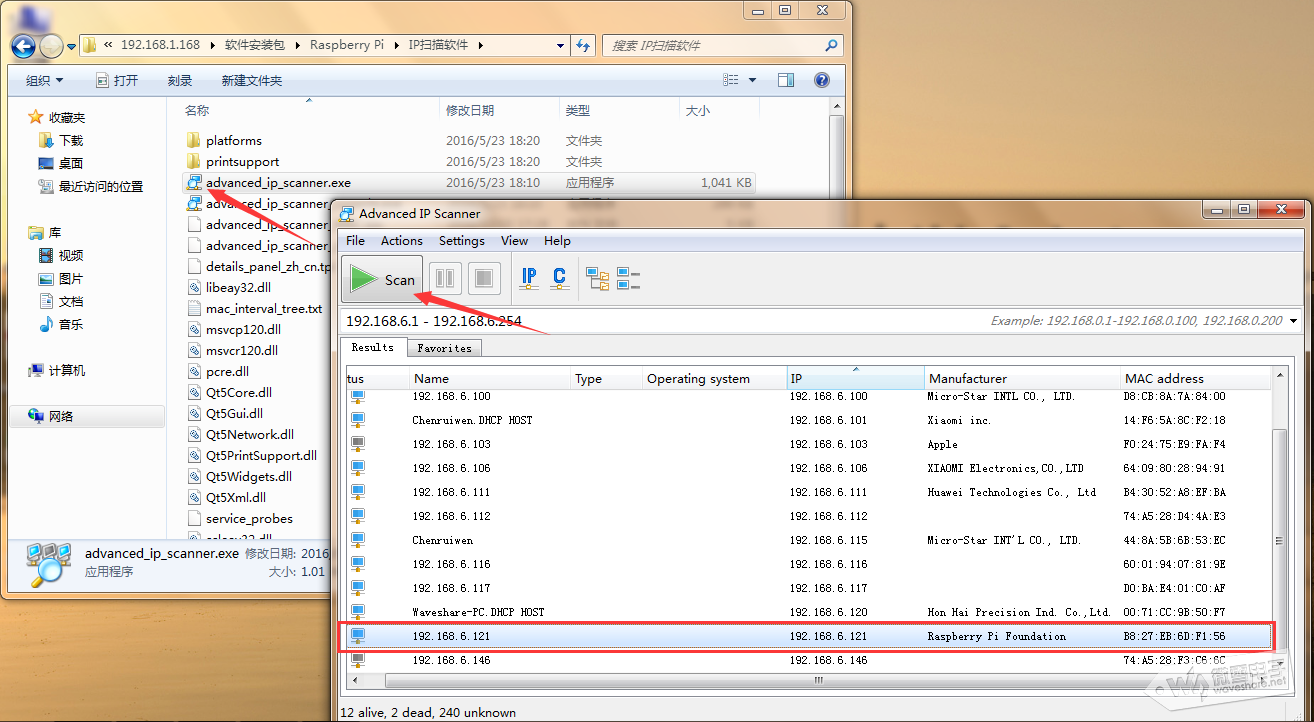The width and height of the screenshot is (1314, 722).
Task: Switch to the Results tab
Action: [x=373, y=347]
